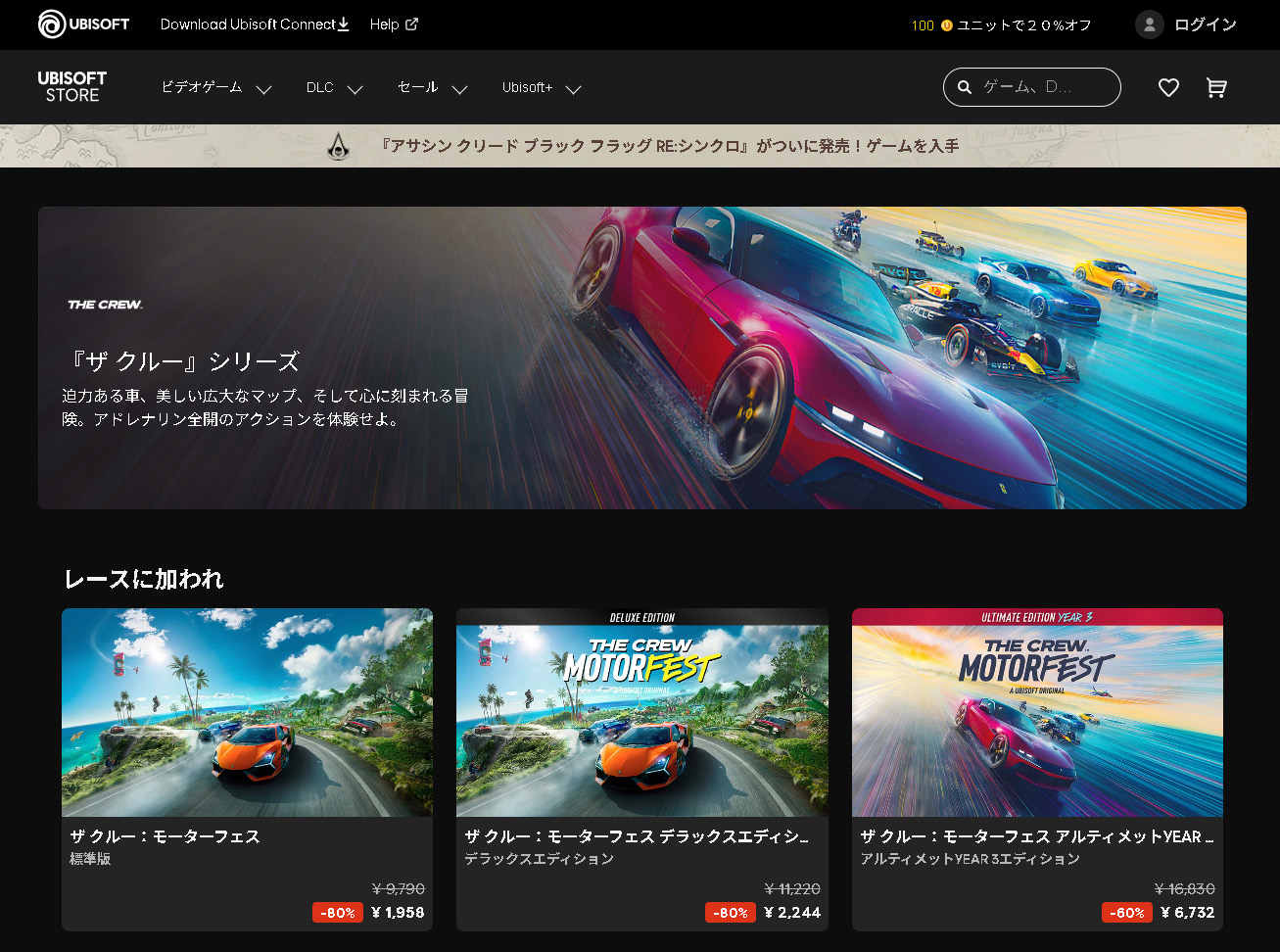Click the yellow Units coin icon
The width and height of the screenshot is (1280, 952).
tap(946, 25)
